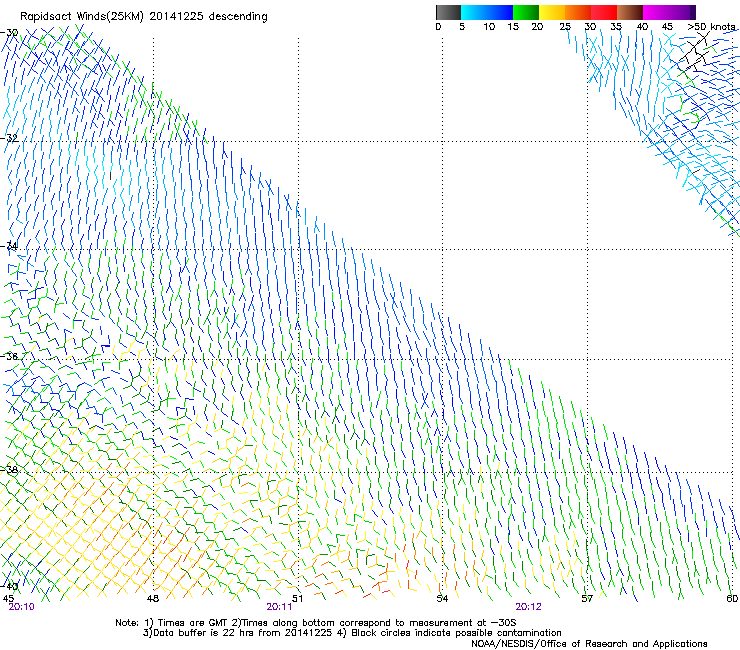The width and height of the screenshot is (740, 650).
Task: Click the '51' longitude axis label
Action: tap(297, 598)
